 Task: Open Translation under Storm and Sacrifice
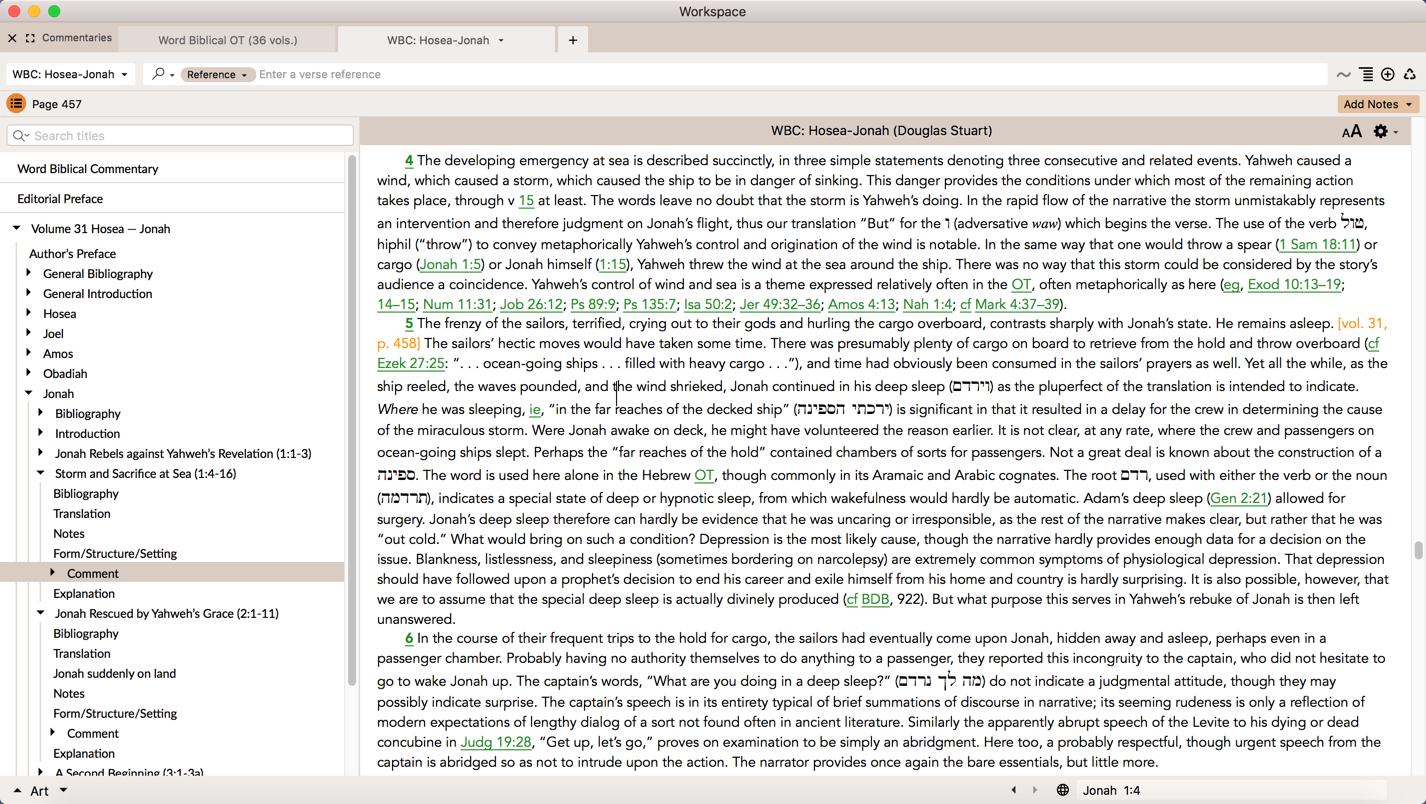82,514
